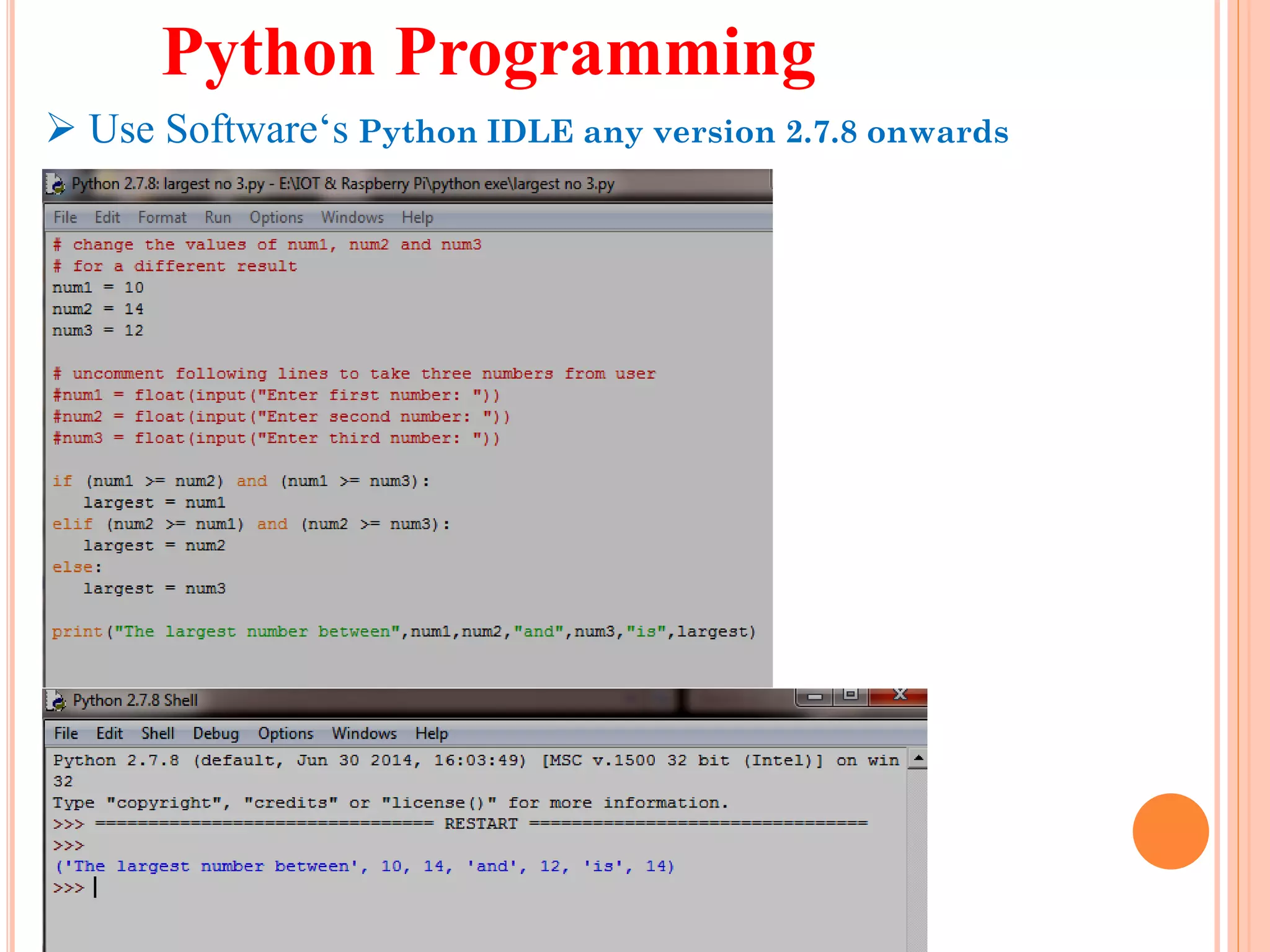Click the editor title bar 'largest no 3.py'

tap(343, 184)
